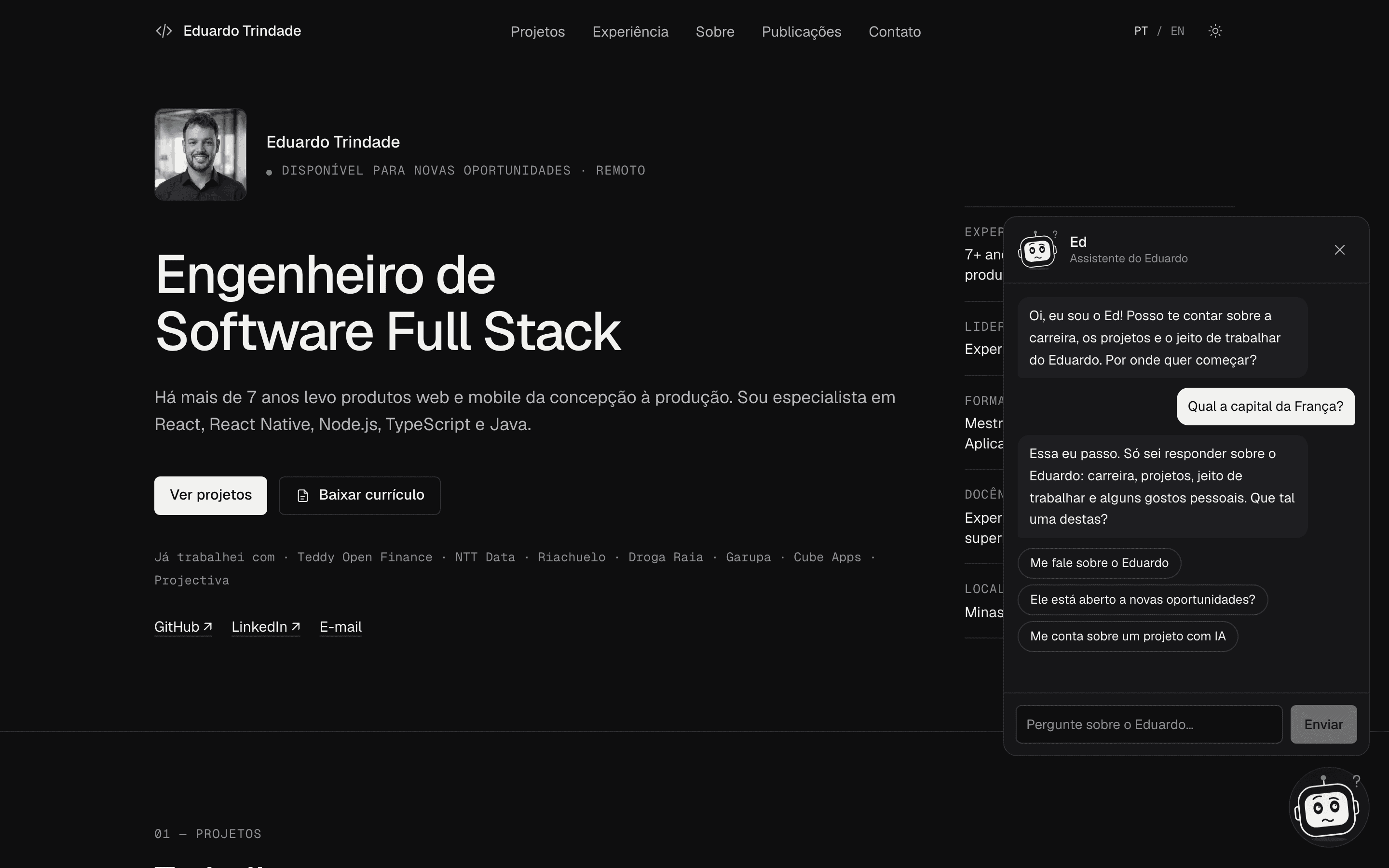Toggle the light theme sun icon
This screenshot has height=868, width=1389.
pos(1215,31)
